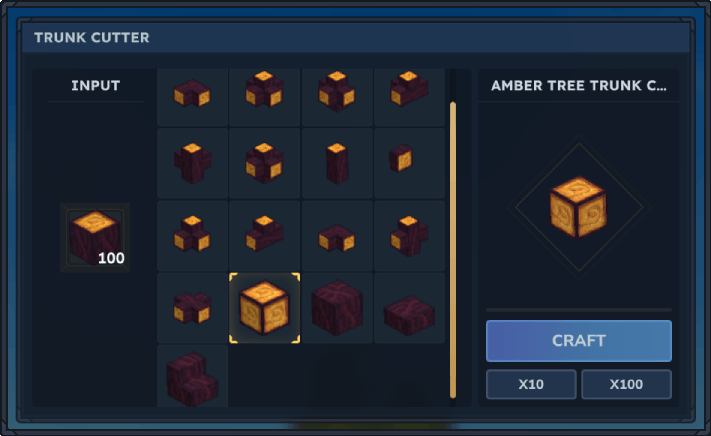Screen dimensions: 711x436
Task: Select the flat cross trunk piece in the fourth row
Action: pos(192,308)
